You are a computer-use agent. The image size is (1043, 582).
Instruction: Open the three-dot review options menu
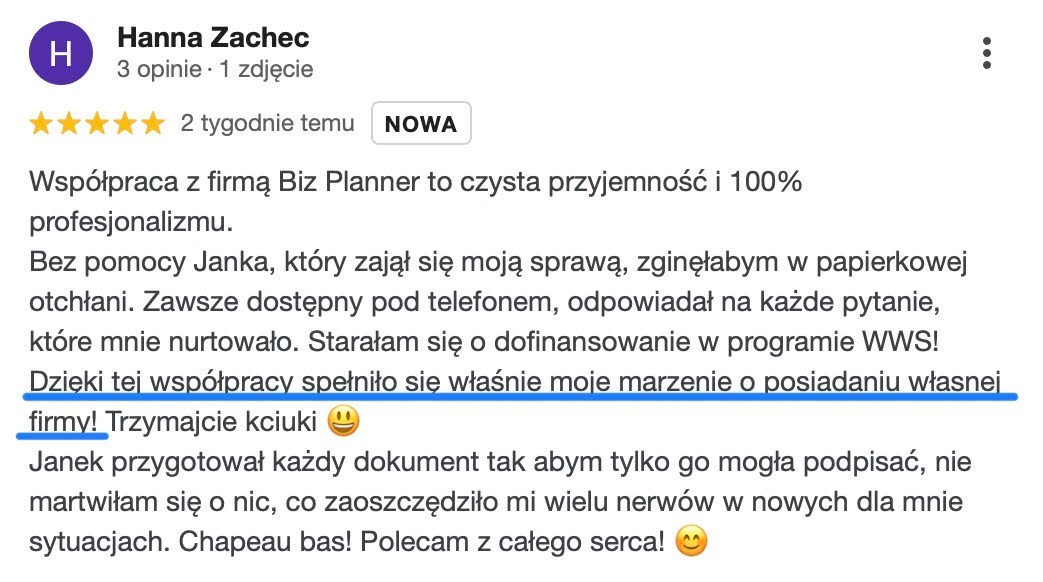tap(986, 53)
